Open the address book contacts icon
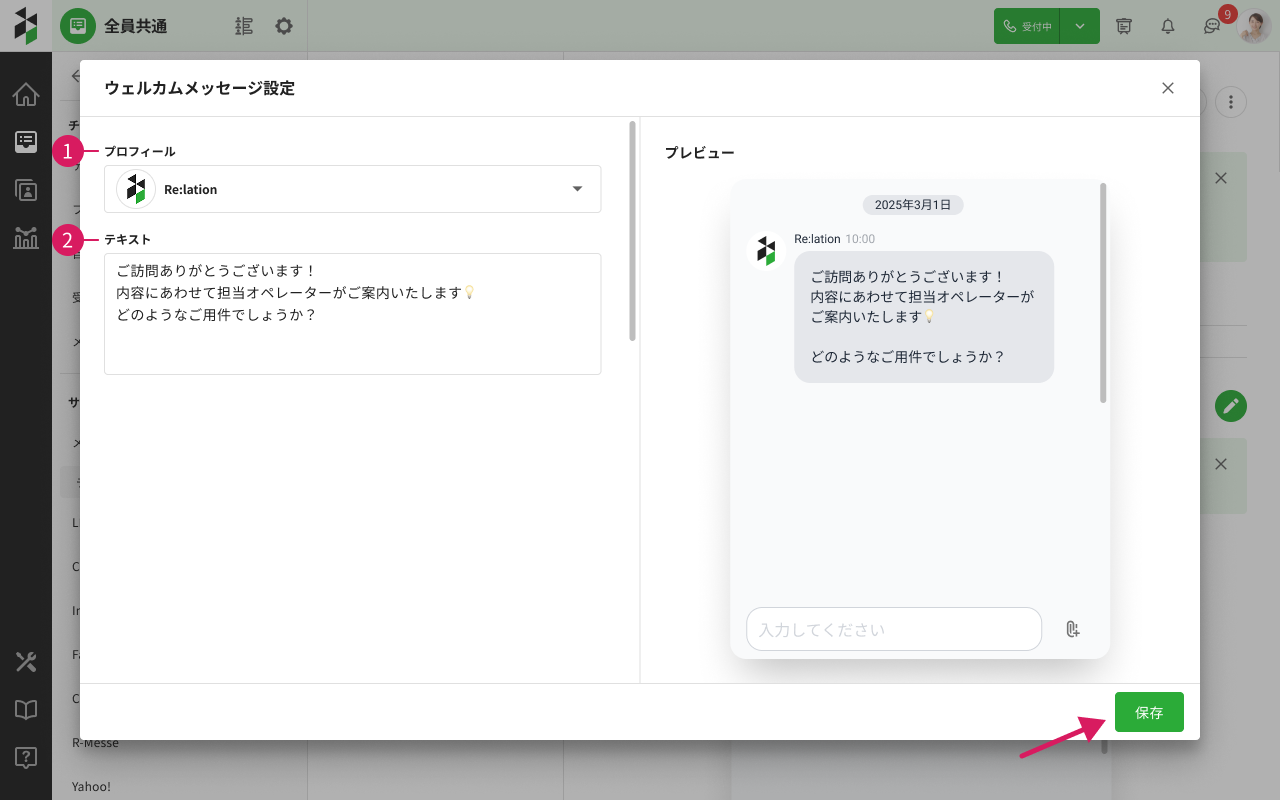This screenshot has height=805, width=1280. (x=26, y=190)
